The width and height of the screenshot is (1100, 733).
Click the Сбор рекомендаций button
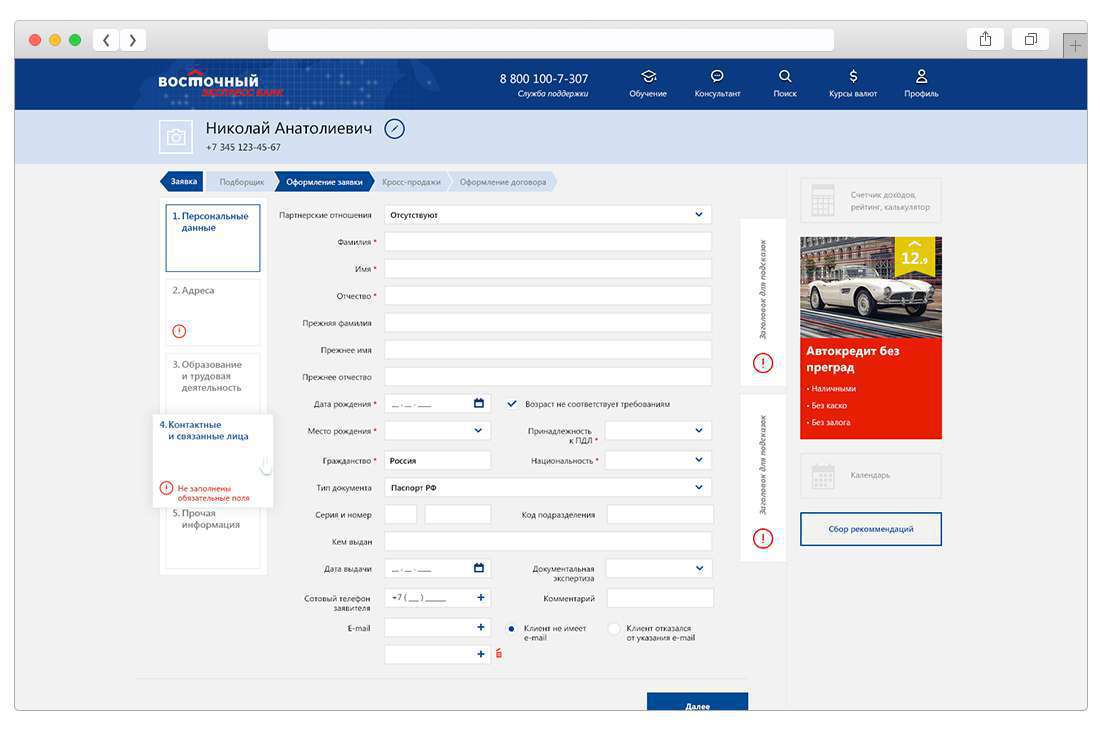pos(870,529)
